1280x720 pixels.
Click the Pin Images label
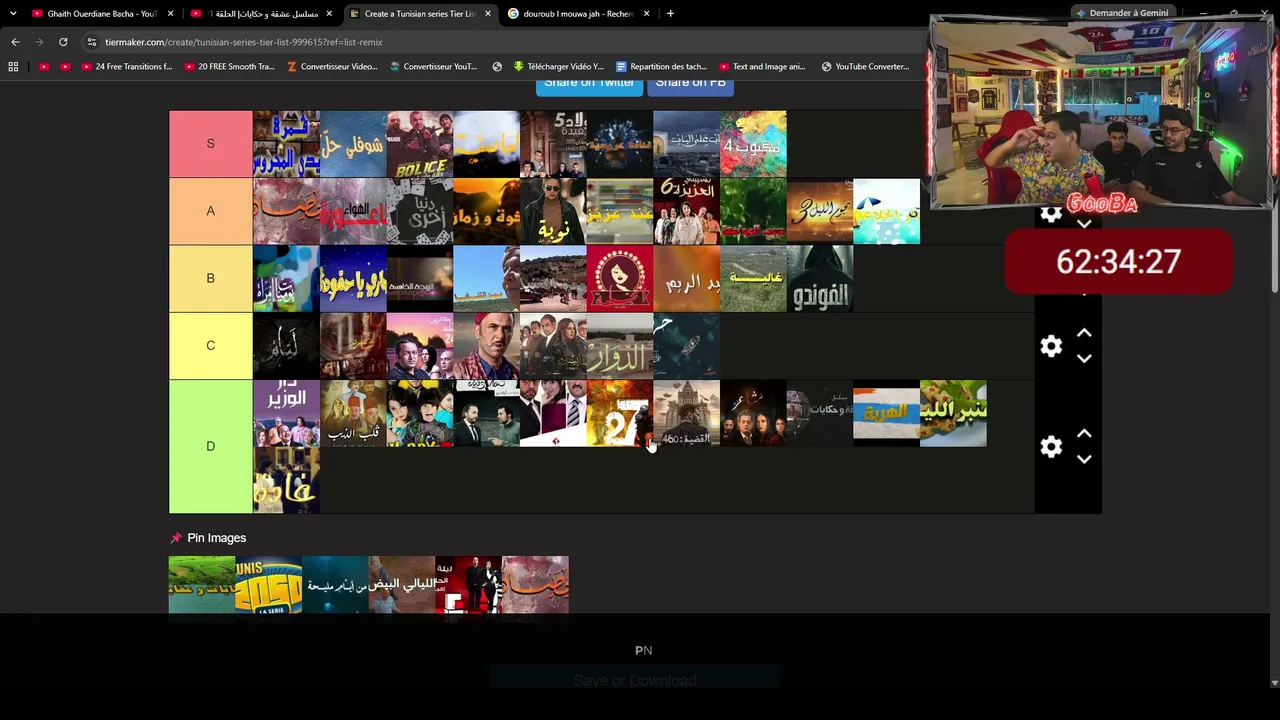tap(216, 538)
